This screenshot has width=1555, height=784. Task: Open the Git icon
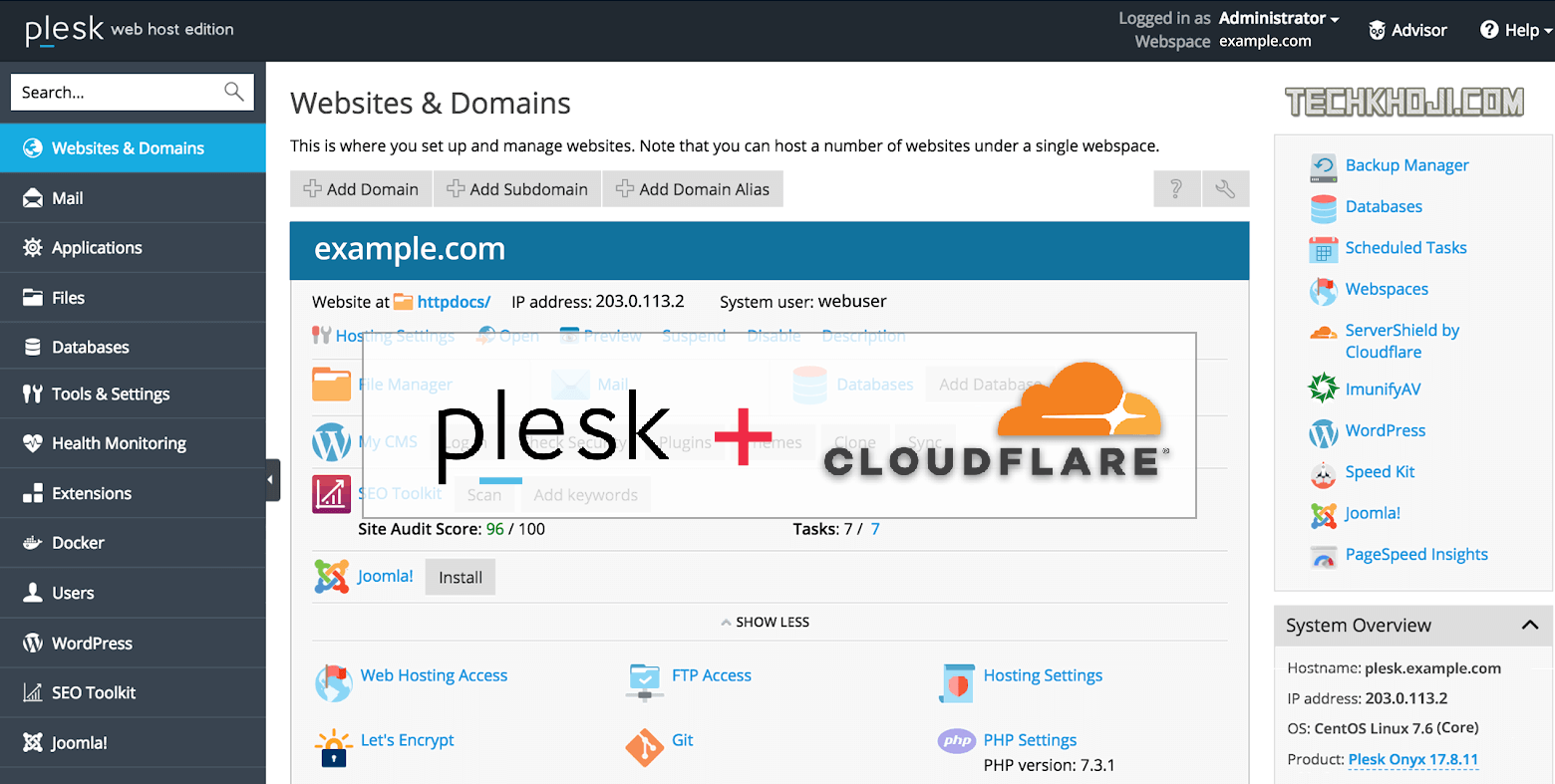click(645, 747)
